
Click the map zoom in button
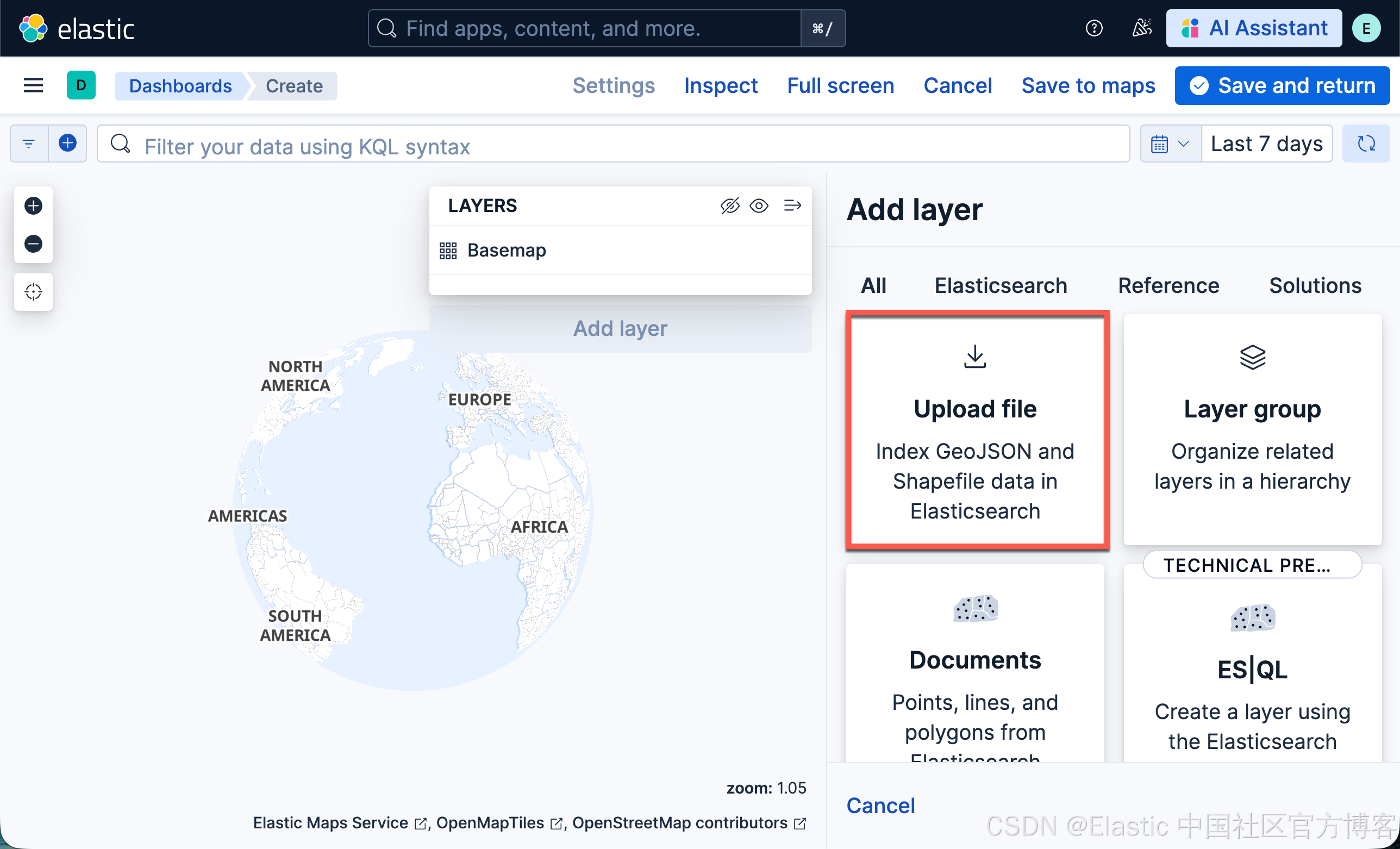pyautogui.click(x=33, y=205)
